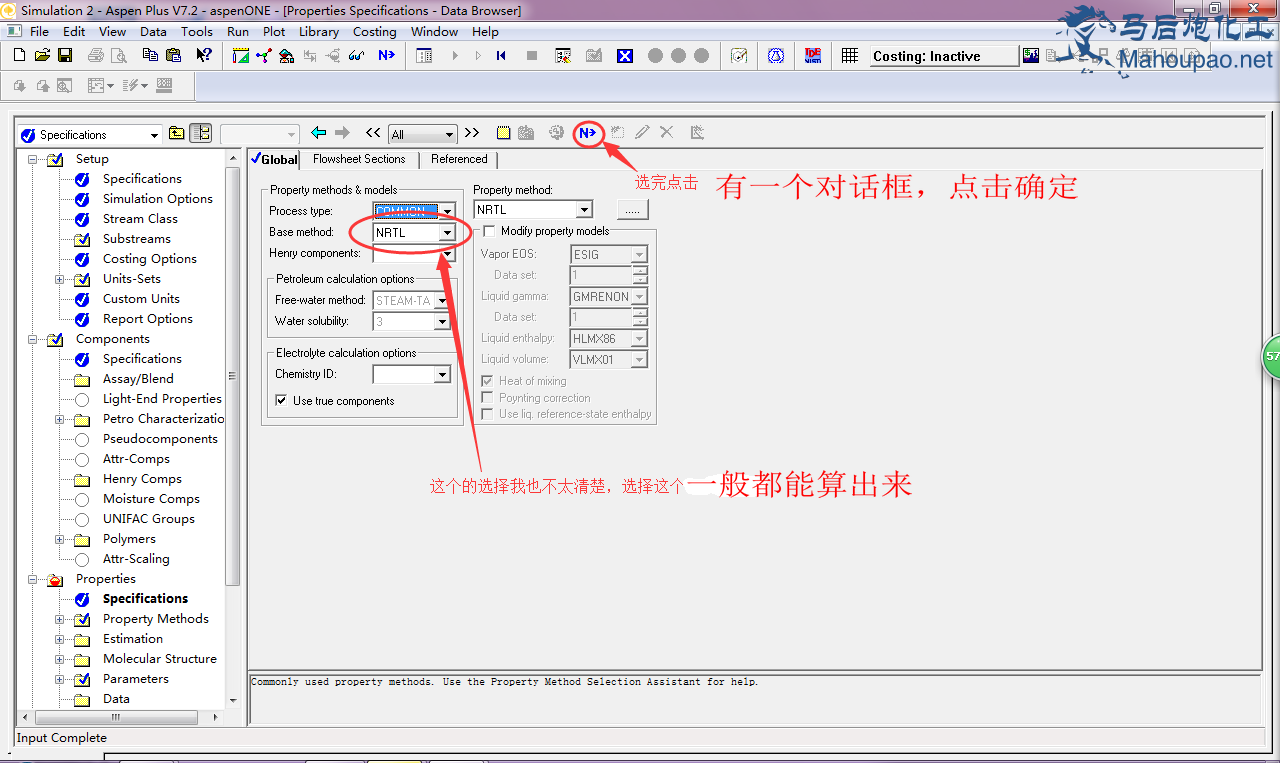Open the Base method dropdown

coord(447,233)
